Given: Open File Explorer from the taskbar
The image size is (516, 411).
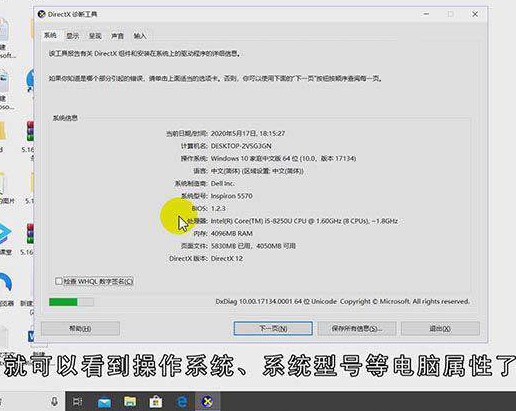Looking at the screenshot, I should 130,402.
